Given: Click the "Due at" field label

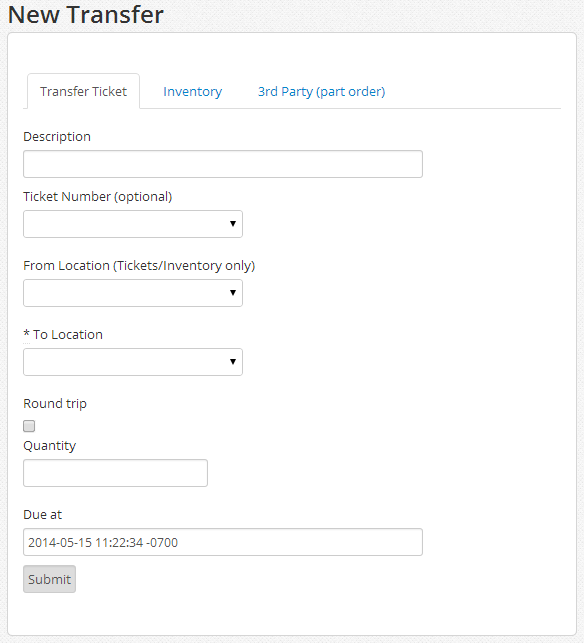Looking at the screenshot, I should (x=43, y=515).
